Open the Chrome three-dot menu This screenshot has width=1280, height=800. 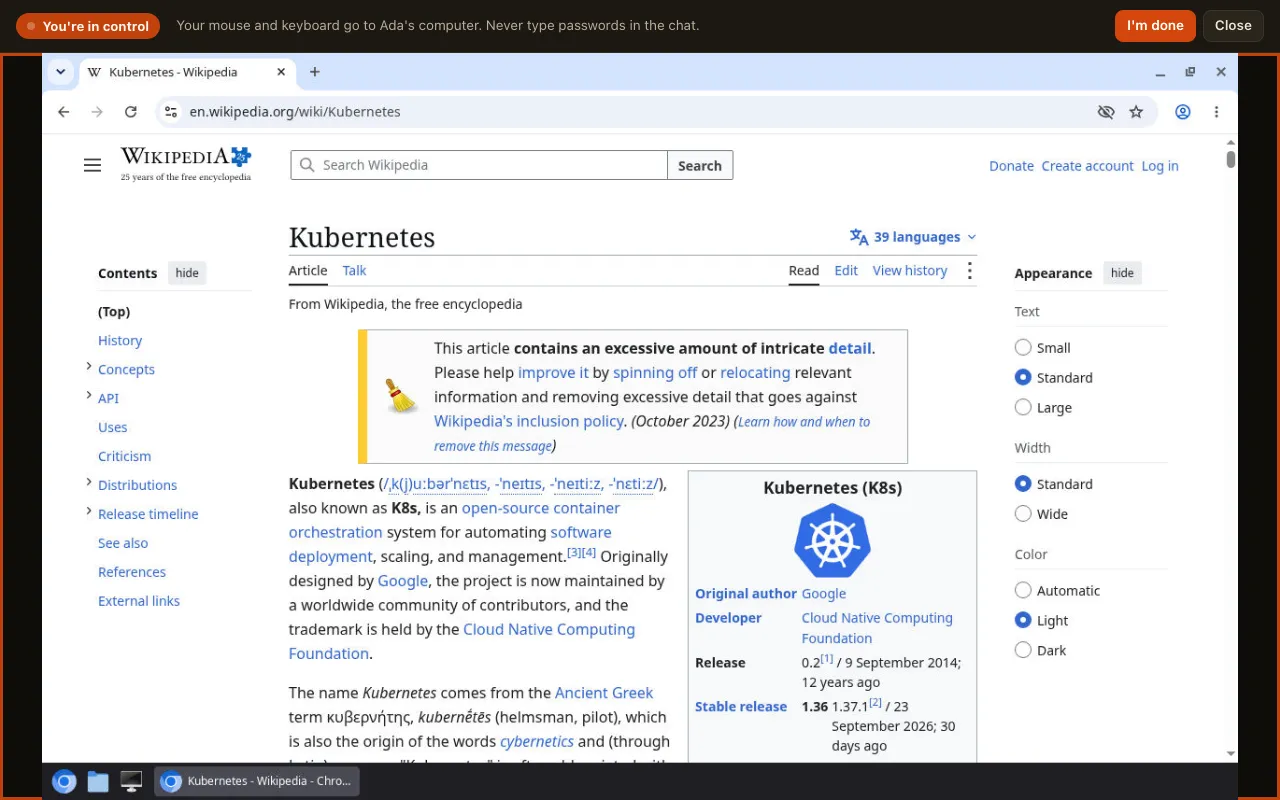(1216, 112)
